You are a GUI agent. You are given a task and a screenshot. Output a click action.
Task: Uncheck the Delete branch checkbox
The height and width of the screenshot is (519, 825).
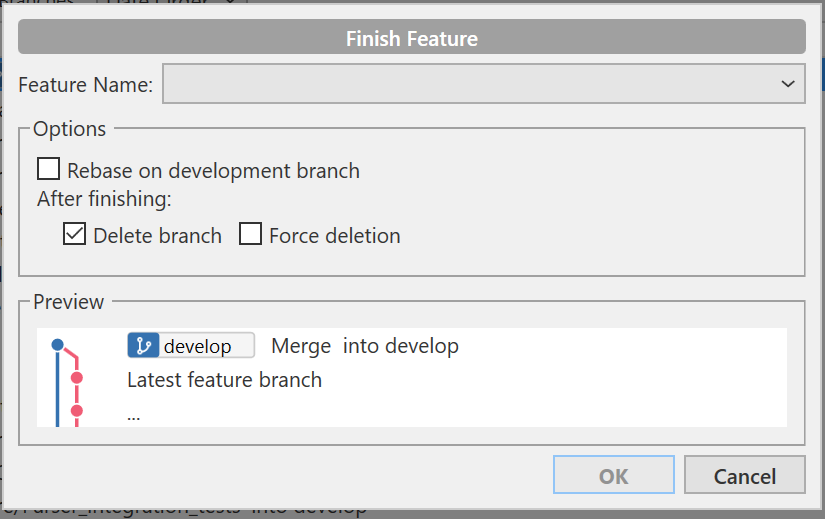(x=74, y=234)
